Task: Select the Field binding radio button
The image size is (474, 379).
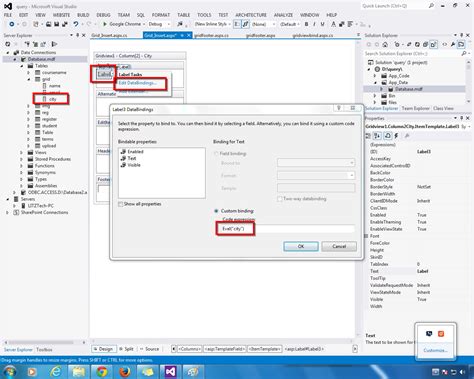Action: tap(216, 154)
